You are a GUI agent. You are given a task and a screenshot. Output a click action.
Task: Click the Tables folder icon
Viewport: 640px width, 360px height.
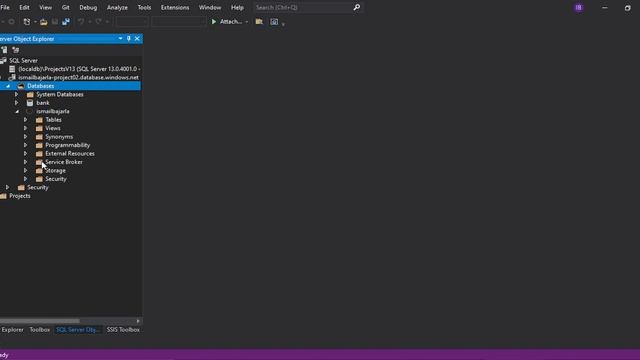[39, 120]
